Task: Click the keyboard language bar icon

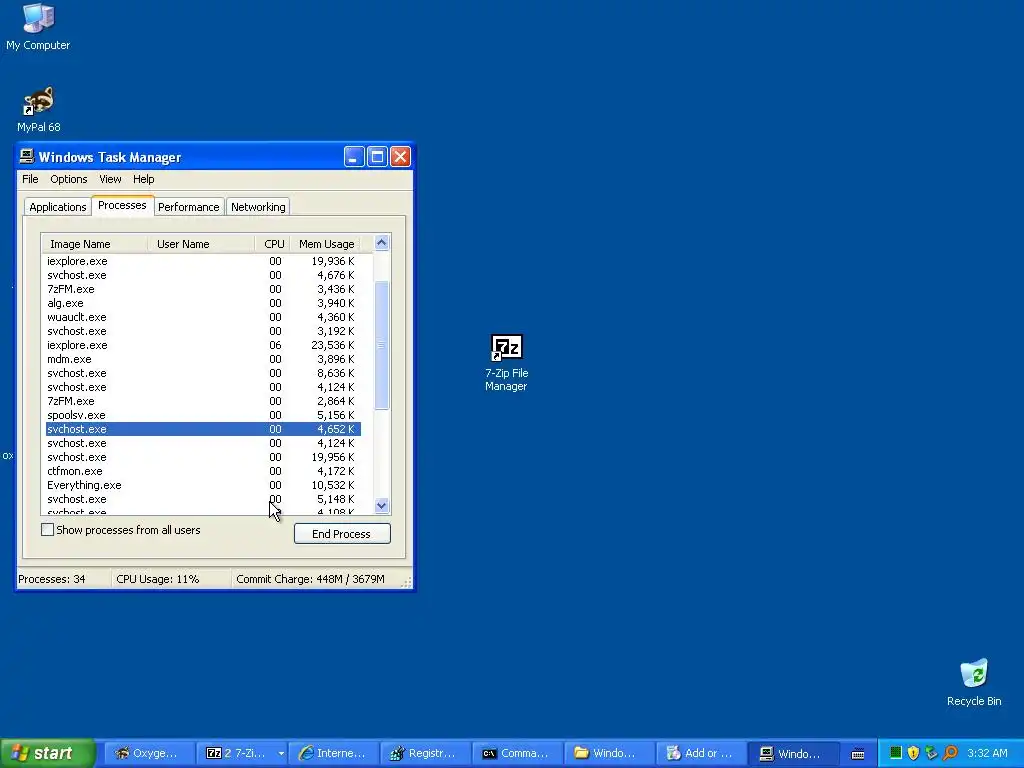Action: pos(858,754)
